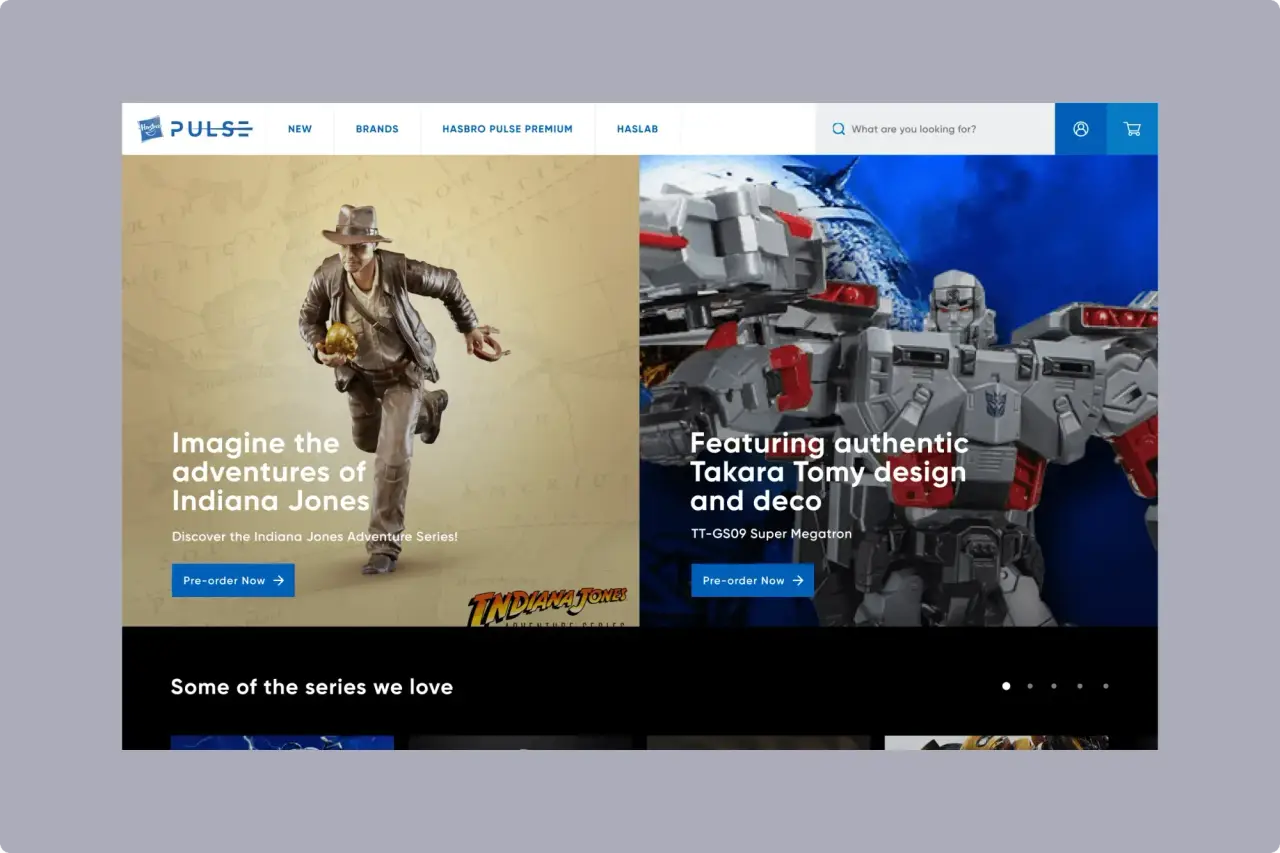This screenshot has height=853, width=1280.
Task: Select the first carousel dot
Action: (1006, 686)
